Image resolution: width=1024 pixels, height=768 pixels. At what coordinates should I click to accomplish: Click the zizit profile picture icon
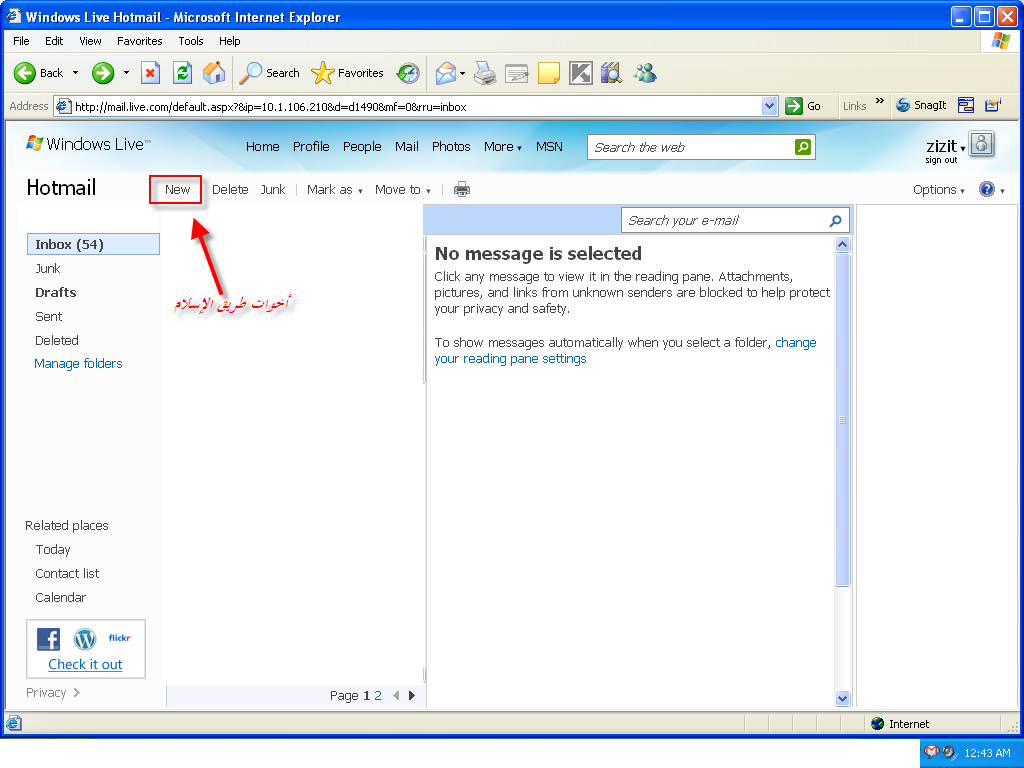coord(982,143)
